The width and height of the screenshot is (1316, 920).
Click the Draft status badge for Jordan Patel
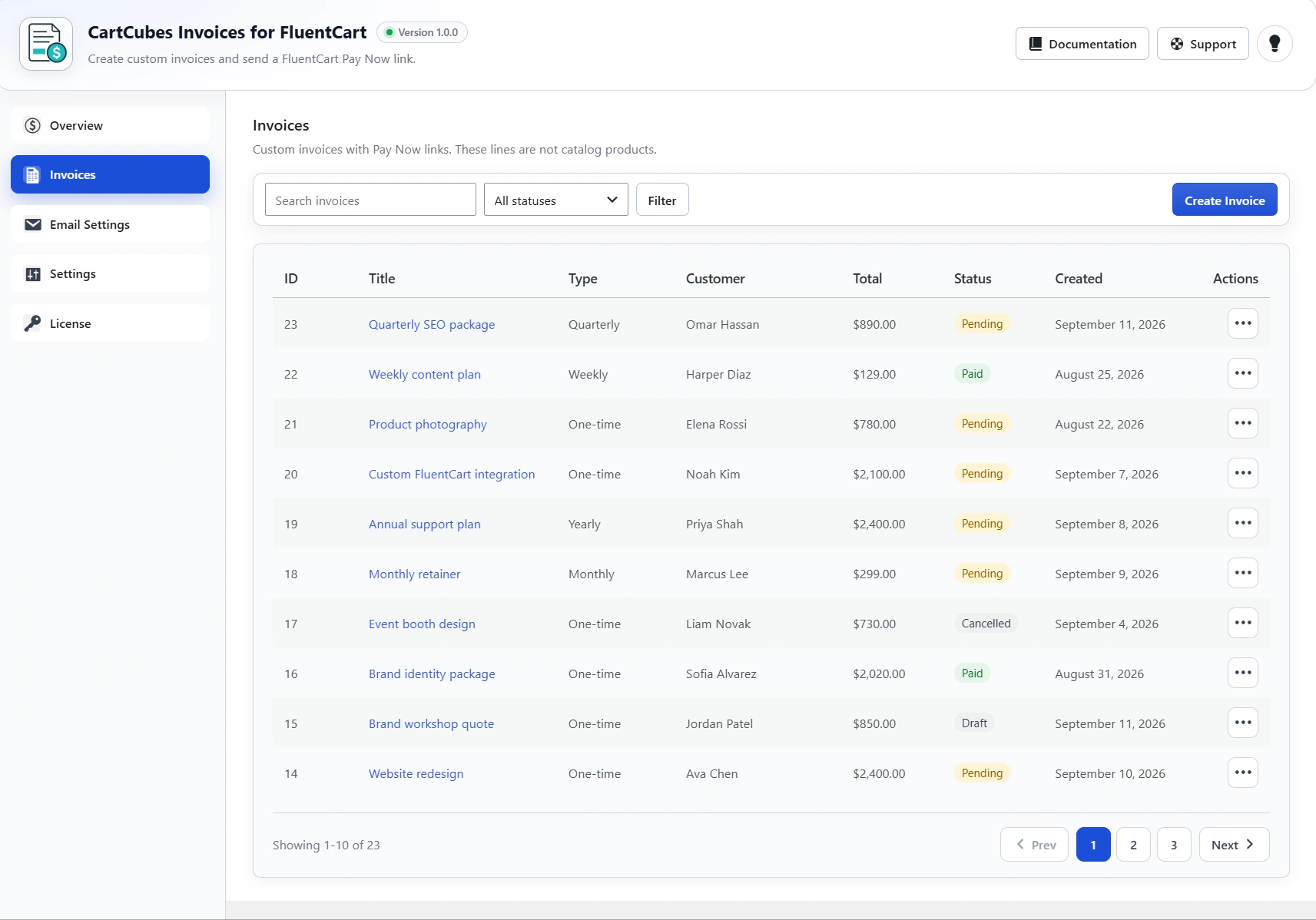(974, 723)
